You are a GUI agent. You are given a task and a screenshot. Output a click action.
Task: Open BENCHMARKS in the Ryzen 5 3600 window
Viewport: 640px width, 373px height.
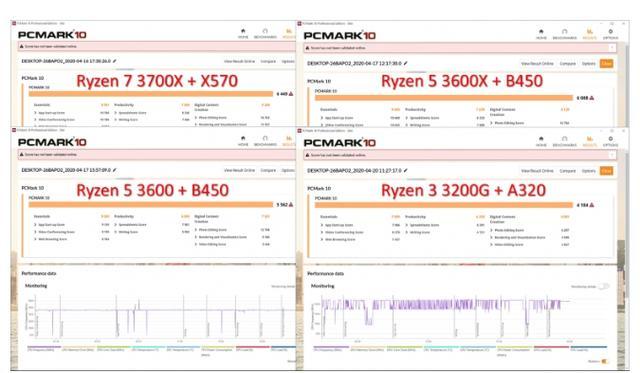265,140
